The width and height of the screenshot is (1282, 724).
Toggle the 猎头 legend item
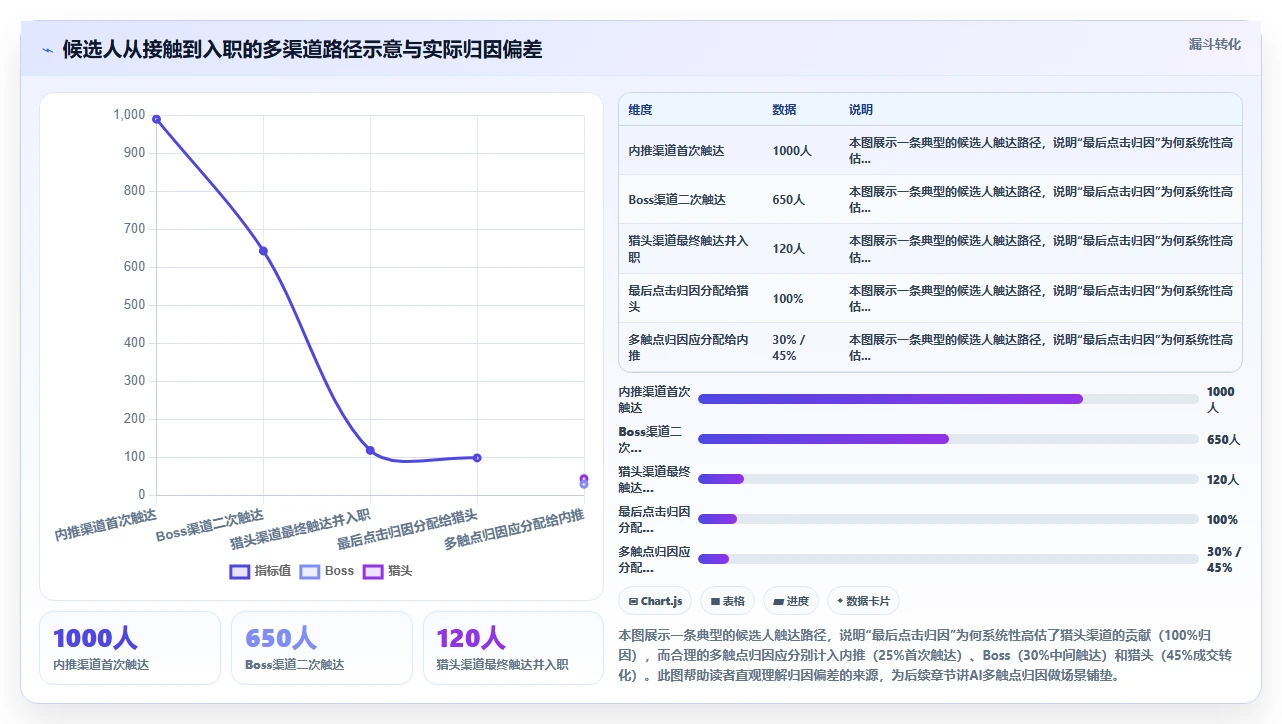pyautogui.click(x=387, y=571)
